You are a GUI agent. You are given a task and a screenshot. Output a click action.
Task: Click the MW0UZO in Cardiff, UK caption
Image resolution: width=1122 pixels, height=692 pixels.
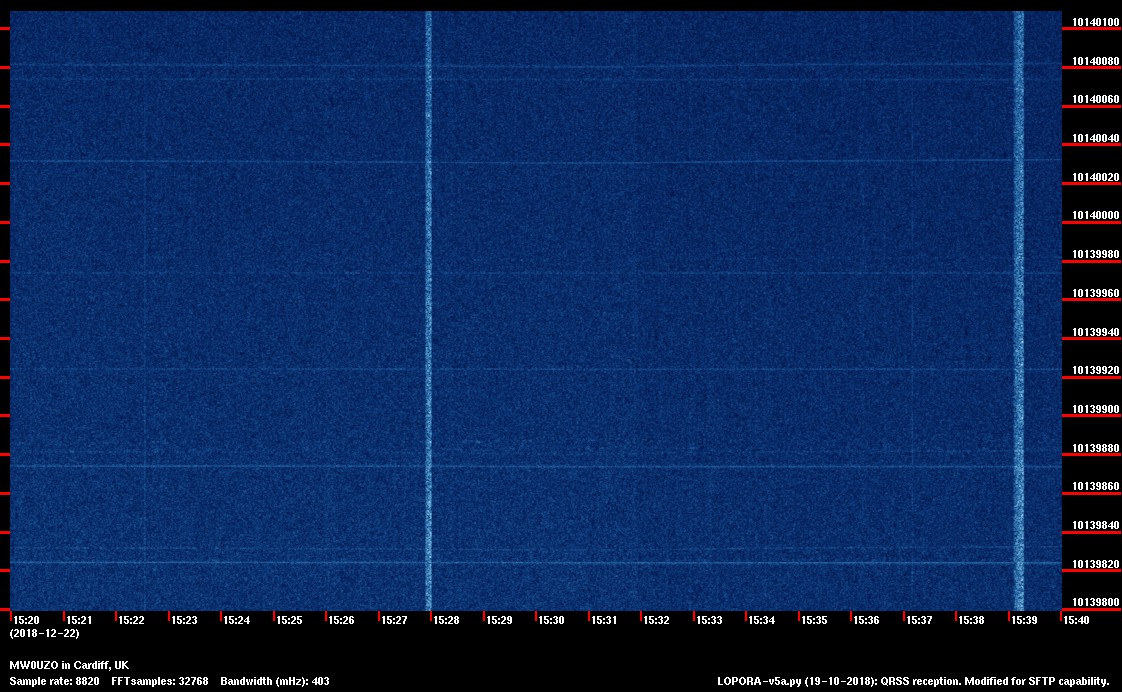[69, 665]
